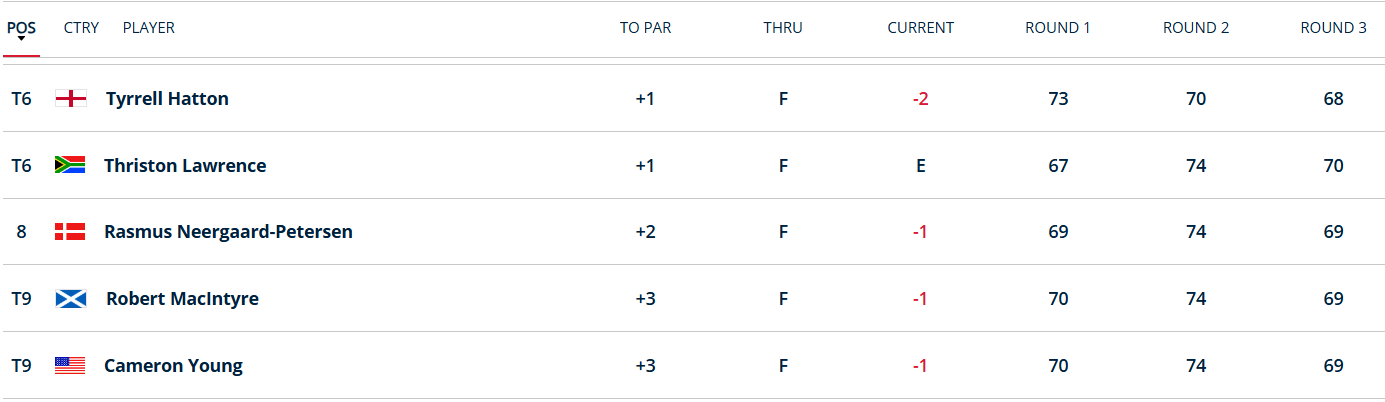Click the THRU column header
1385x402 pixels.
(783, 28)
